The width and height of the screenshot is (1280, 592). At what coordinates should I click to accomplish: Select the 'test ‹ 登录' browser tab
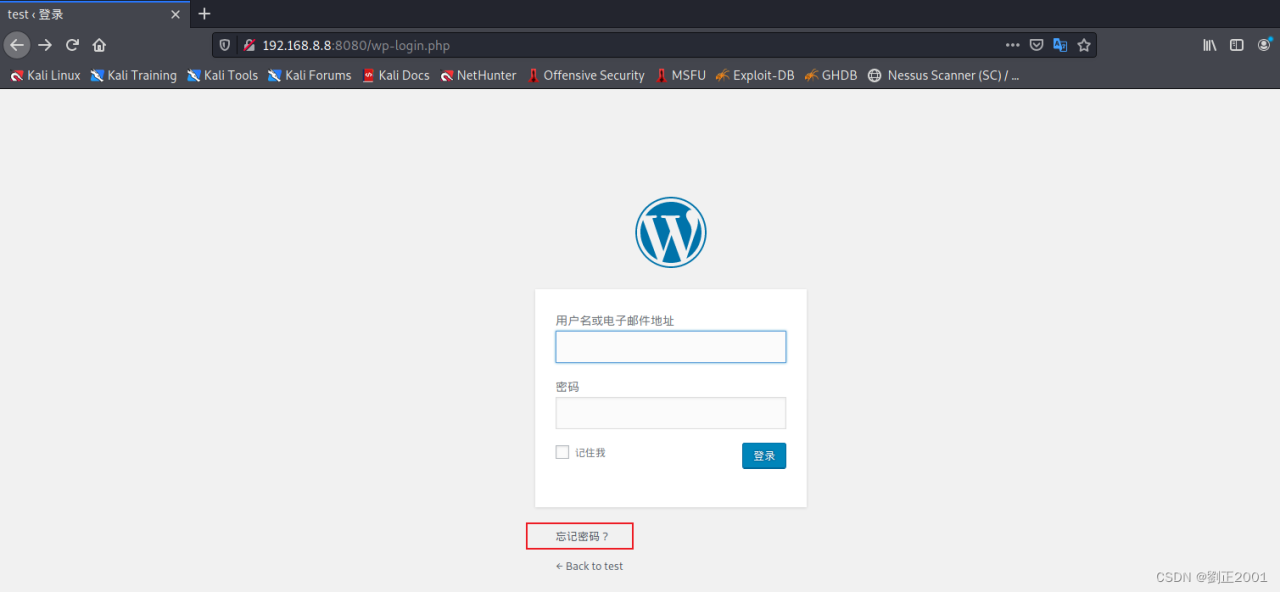click(x=94, y=14)
